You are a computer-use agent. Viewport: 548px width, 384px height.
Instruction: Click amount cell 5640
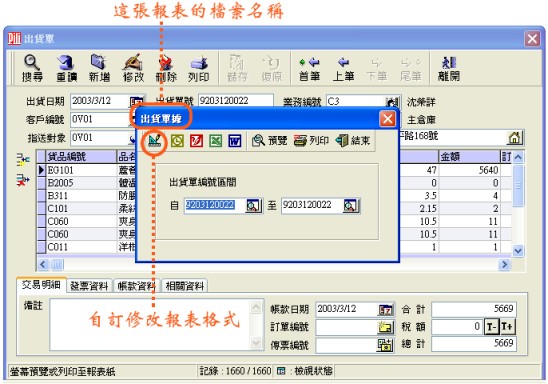click(469, 170)
